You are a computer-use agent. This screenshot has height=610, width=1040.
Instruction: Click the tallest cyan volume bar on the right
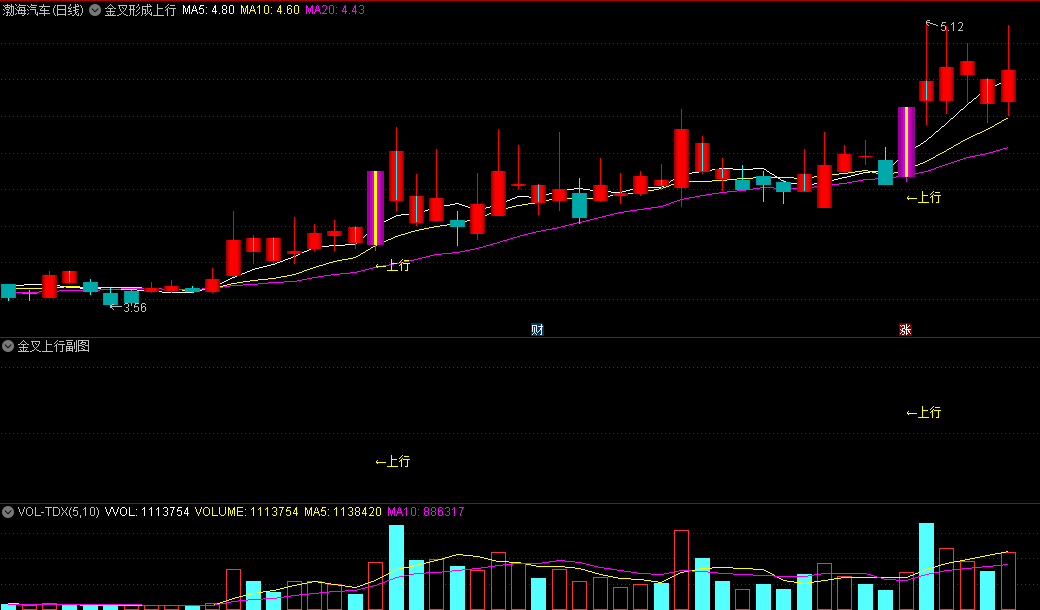click(x=927, y=566)
